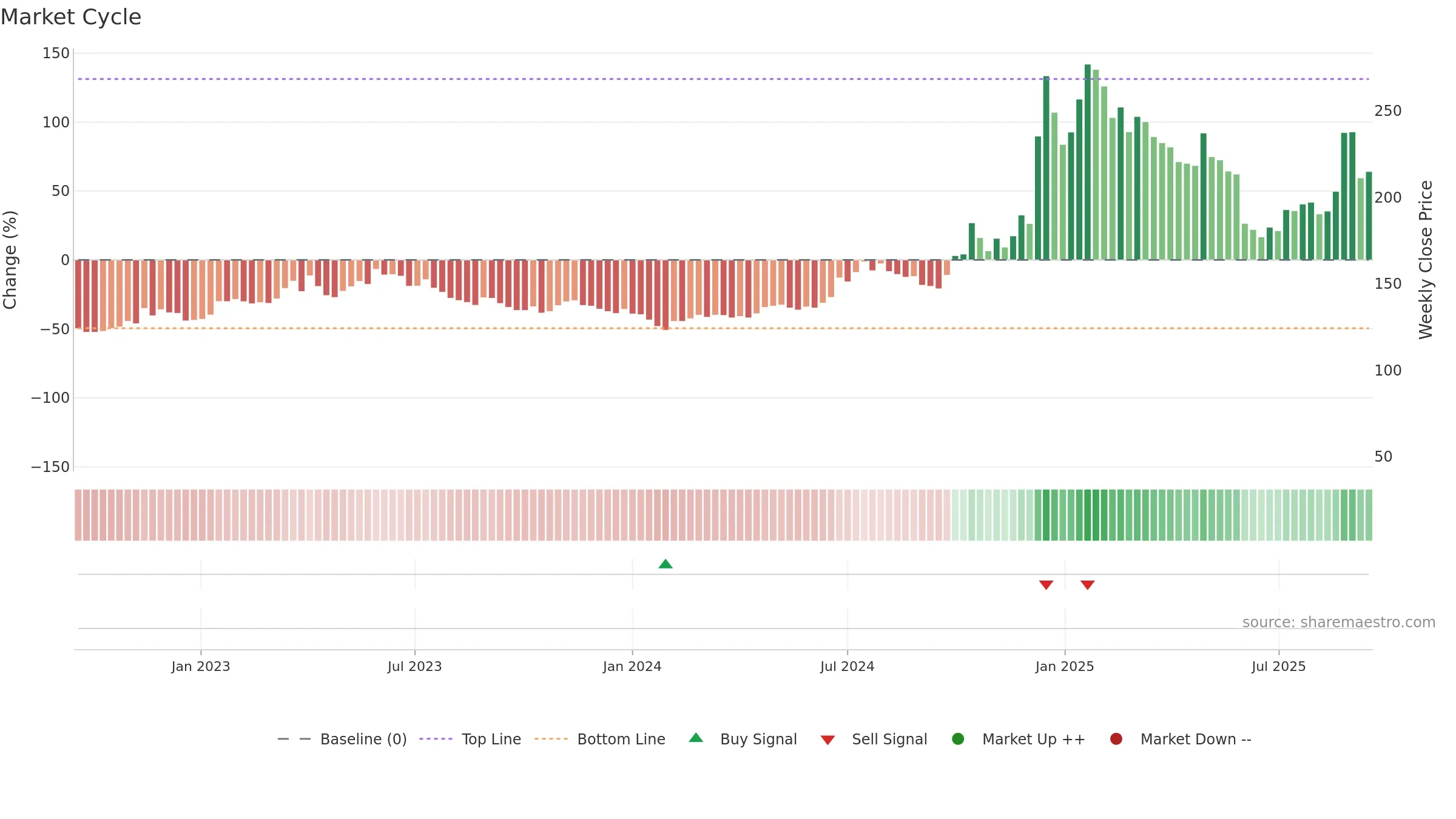Click the 250 tick on price axis
1456x819 pixels.
click(1388, 111)
